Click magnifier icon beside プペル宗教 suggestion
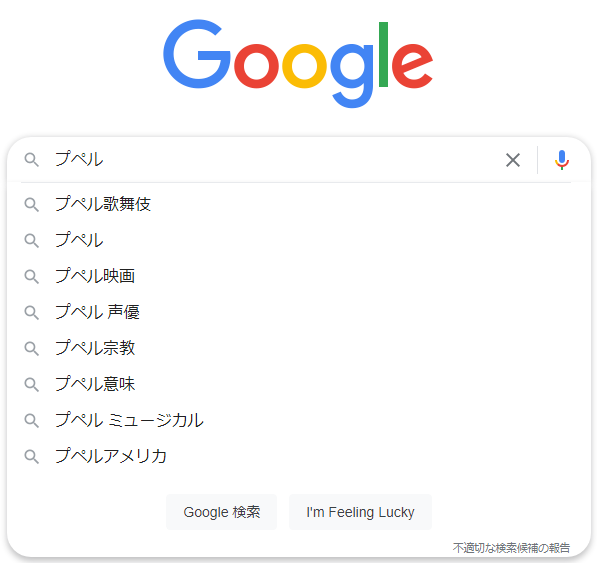The height and width of the screenshot is (563, 597). 32,348
